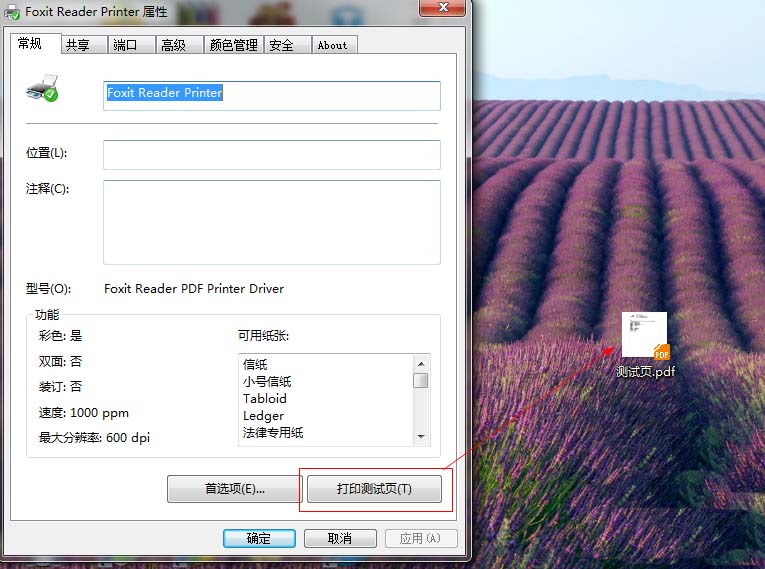The image size is (765, 569).
Task: Click the 注释(C) text area
Action: click(272, 222)
